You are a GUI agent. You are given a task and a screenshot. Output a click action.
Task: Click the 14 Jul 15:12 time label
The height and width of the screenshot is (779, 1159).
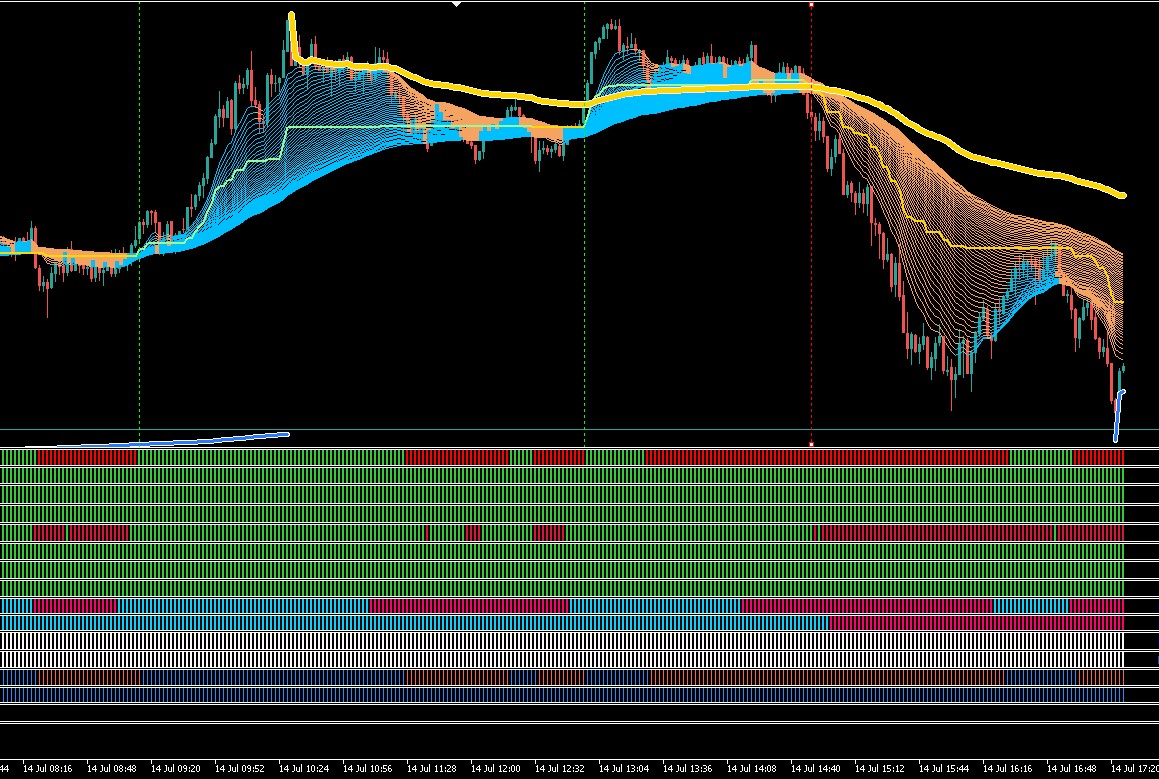(880, 769)
